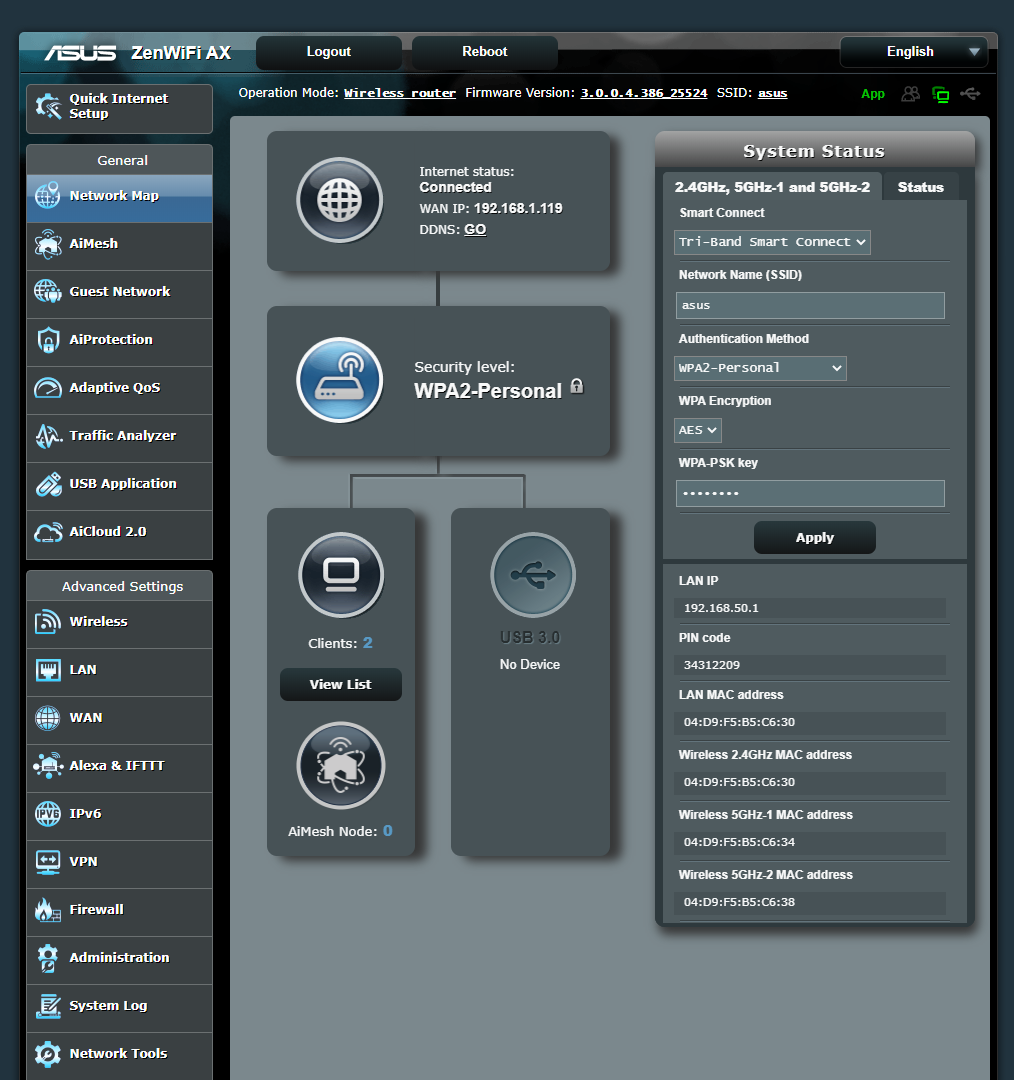Click the PIN code value 34312209
Screen dimensions: 1014x1080
[x=712, y=665]
